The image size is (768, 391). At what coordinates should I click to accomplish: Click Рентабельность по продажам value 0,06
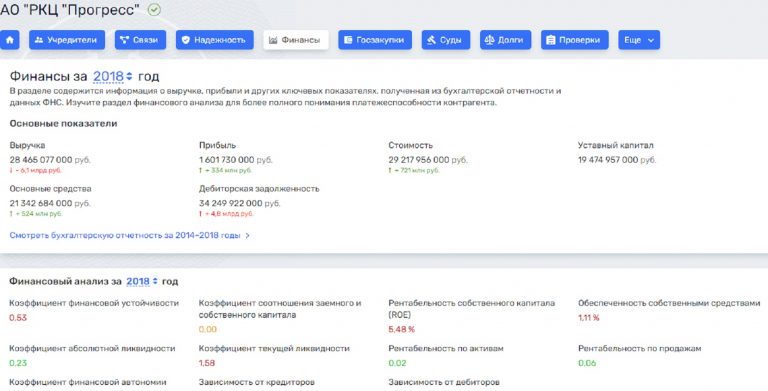(x=587, y=363)
